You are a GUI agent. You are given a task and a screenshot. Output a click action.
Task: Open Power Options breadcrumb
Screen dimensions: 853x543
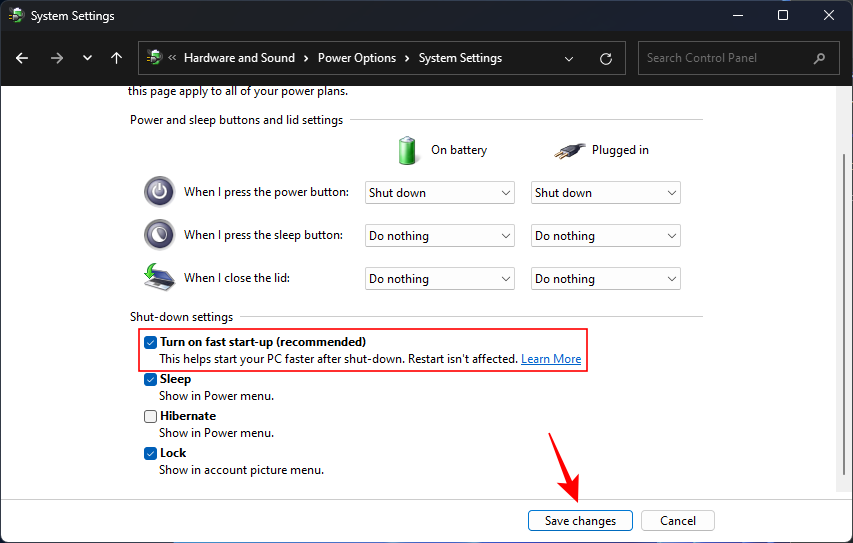tap(357, 58)
